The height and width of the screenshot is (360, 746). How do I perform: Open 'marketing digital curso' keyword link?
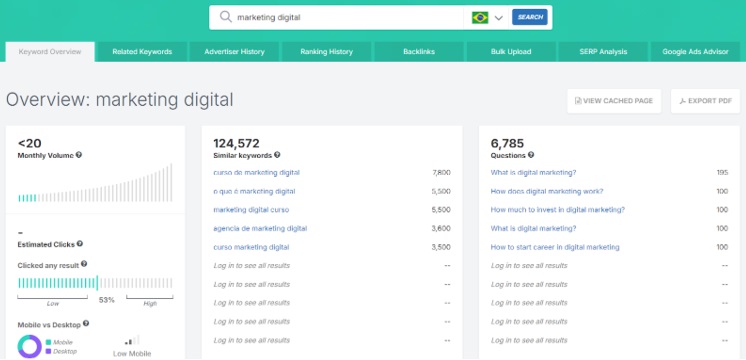(251, 210)
